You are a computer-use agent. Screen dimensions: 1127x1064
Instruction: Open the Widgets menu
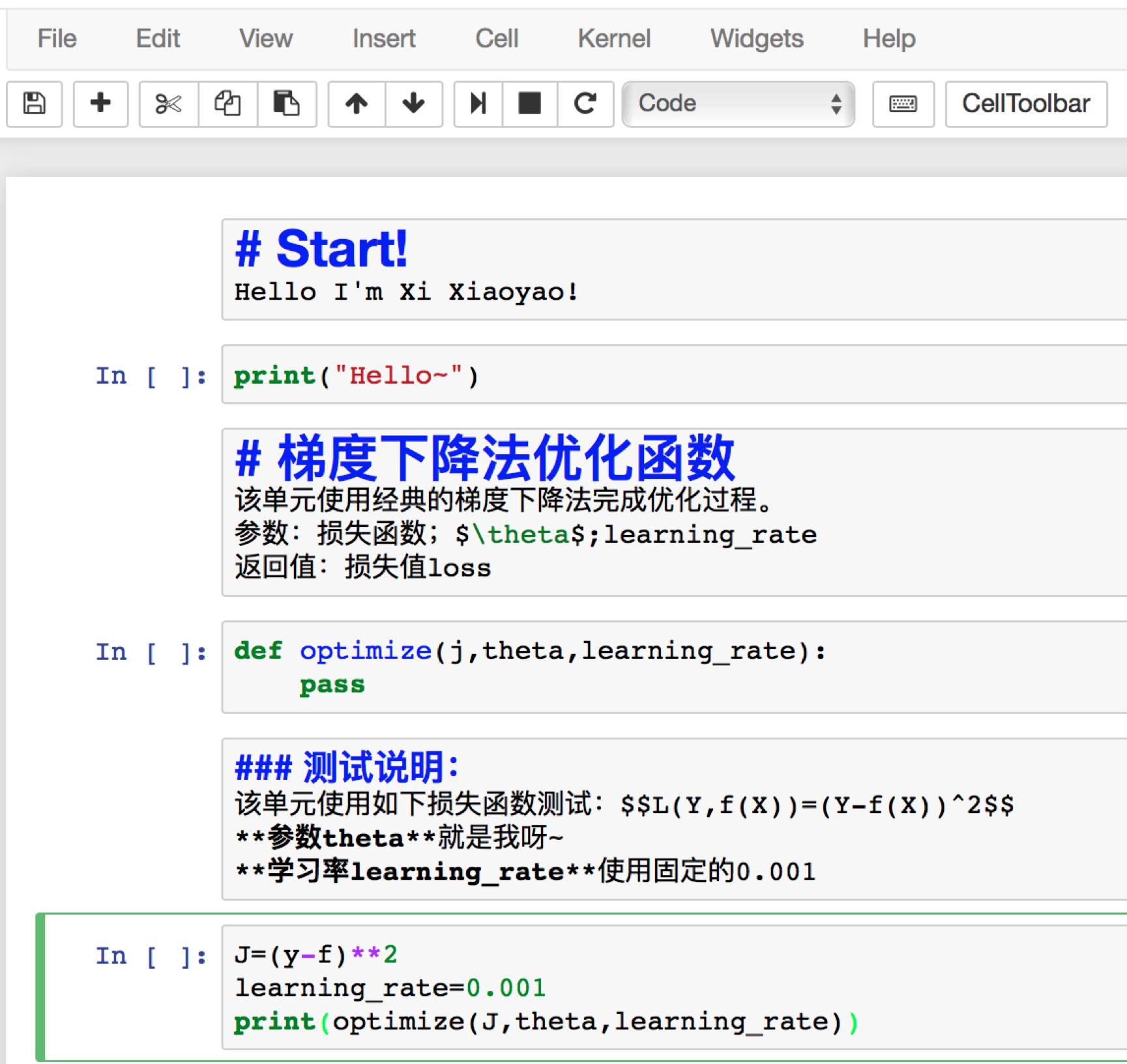click(757, 38)
